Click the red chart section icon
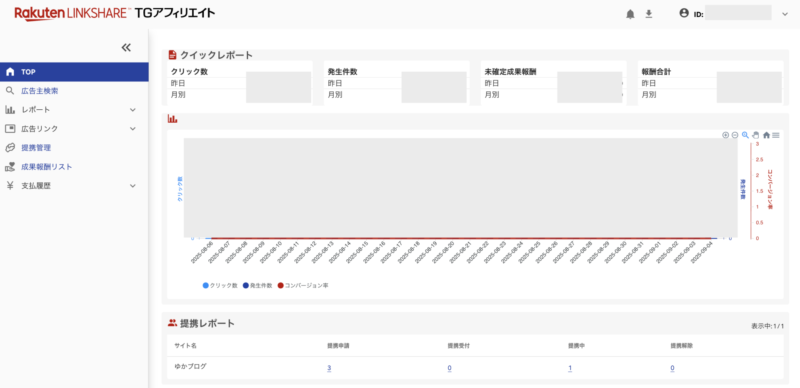The width and height of the screenshot is (800, 388). tap(172, 119)
